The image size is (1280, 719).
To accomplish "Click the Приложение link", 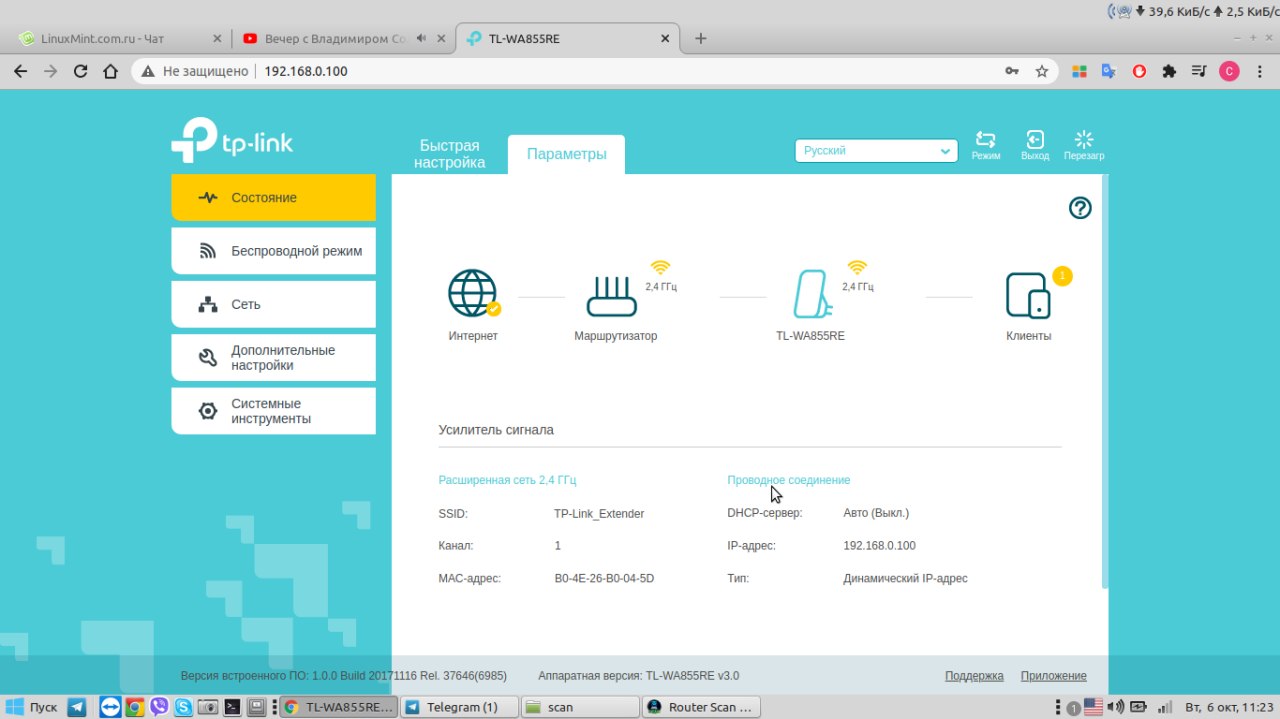I will [1053, 676].
